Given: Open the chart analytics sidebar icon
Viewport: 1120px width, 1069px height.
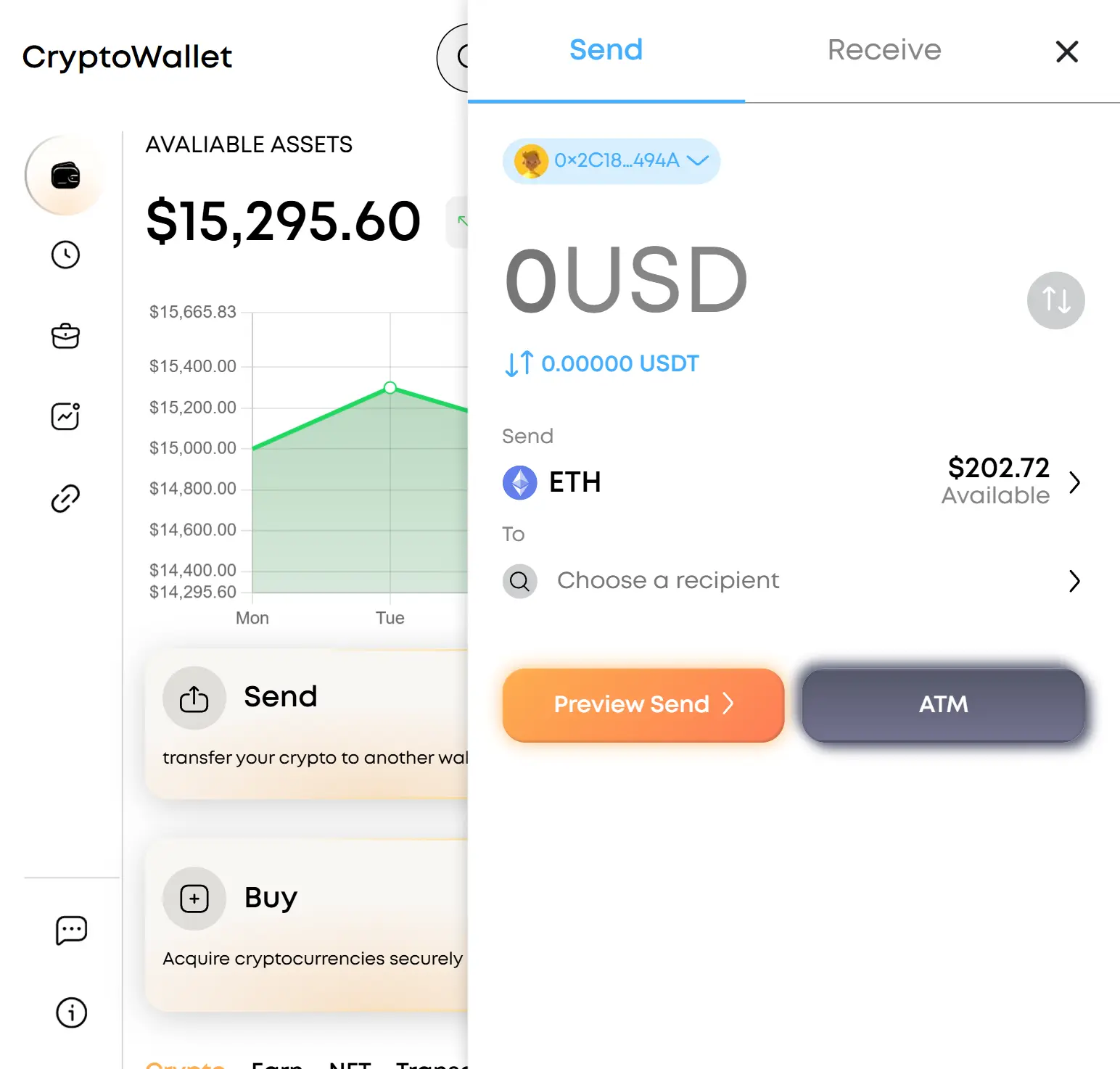Looking at the screenshot, I should click(x=65, y=416).
